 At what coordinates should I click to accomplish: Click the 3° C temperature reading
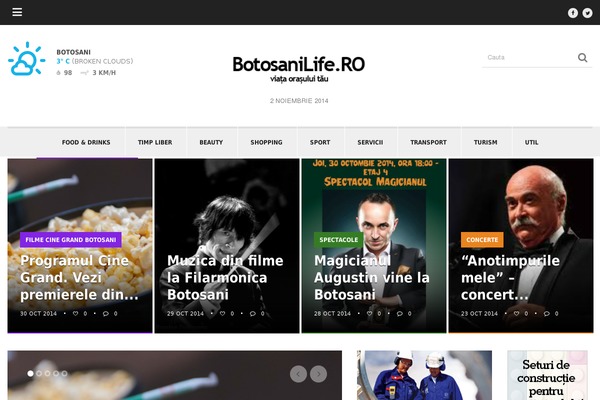point(63,61)
